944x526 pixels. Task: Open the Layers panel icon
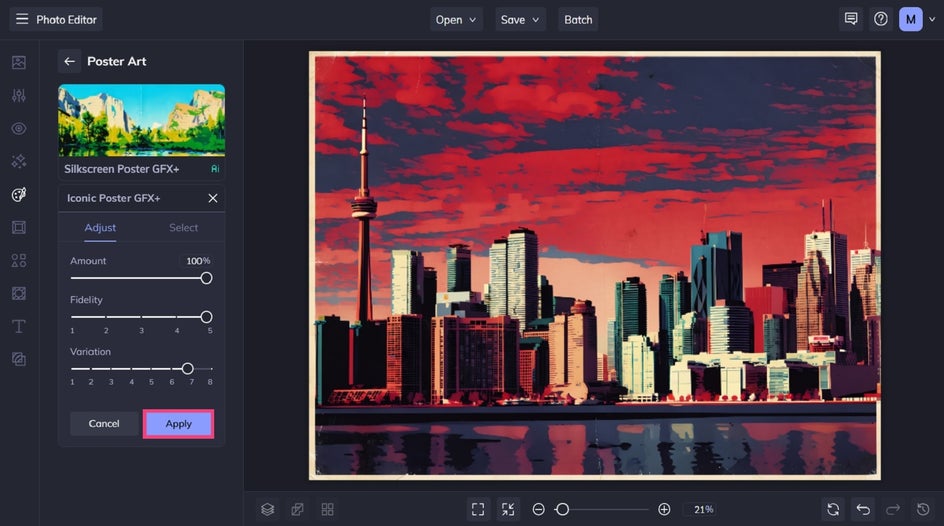[268, 509]
